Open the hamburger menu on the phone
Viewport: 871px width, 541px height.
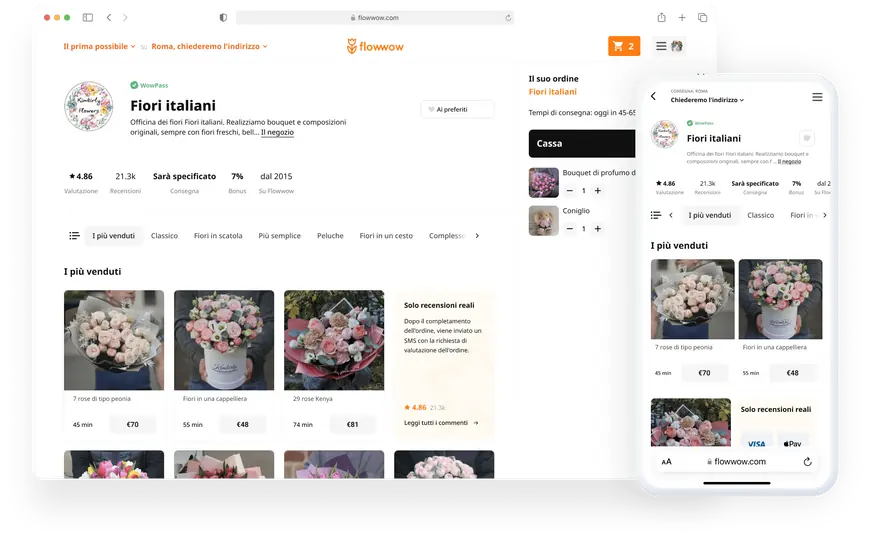pos(817,97)
